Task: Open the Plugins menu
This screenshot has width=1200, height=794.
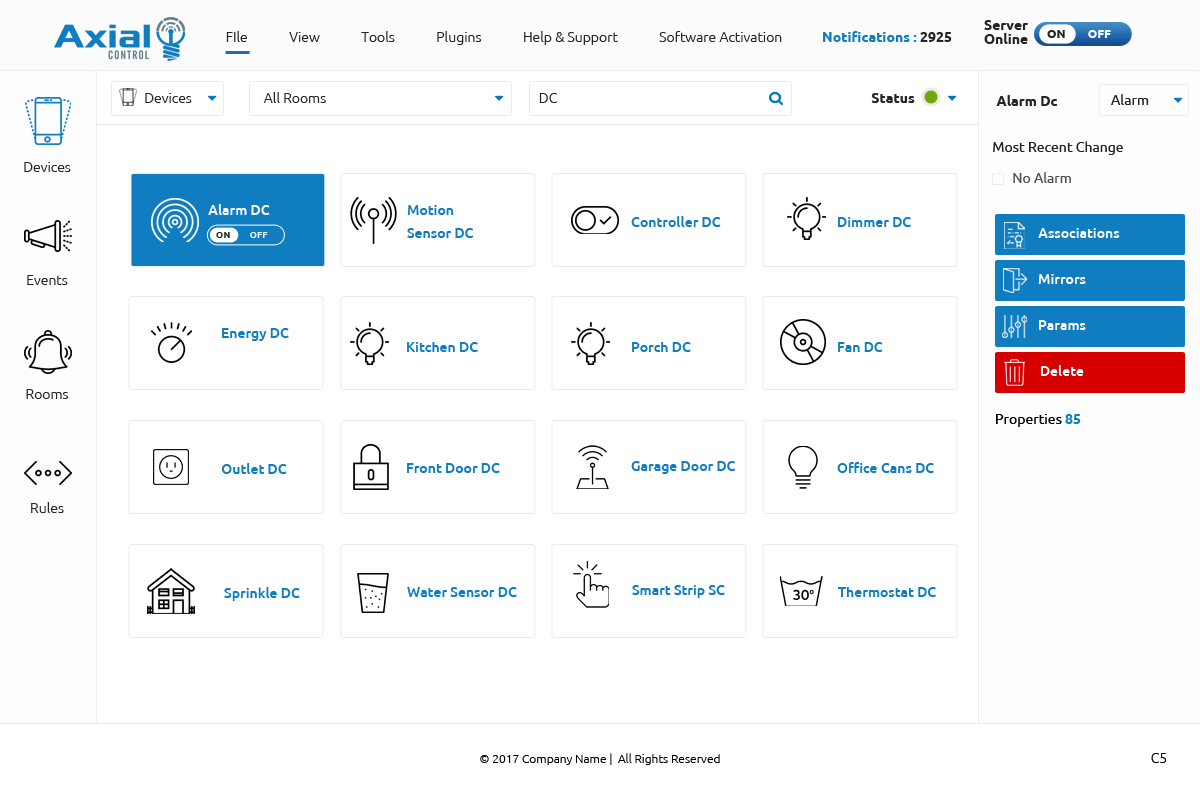Action: 458,37
